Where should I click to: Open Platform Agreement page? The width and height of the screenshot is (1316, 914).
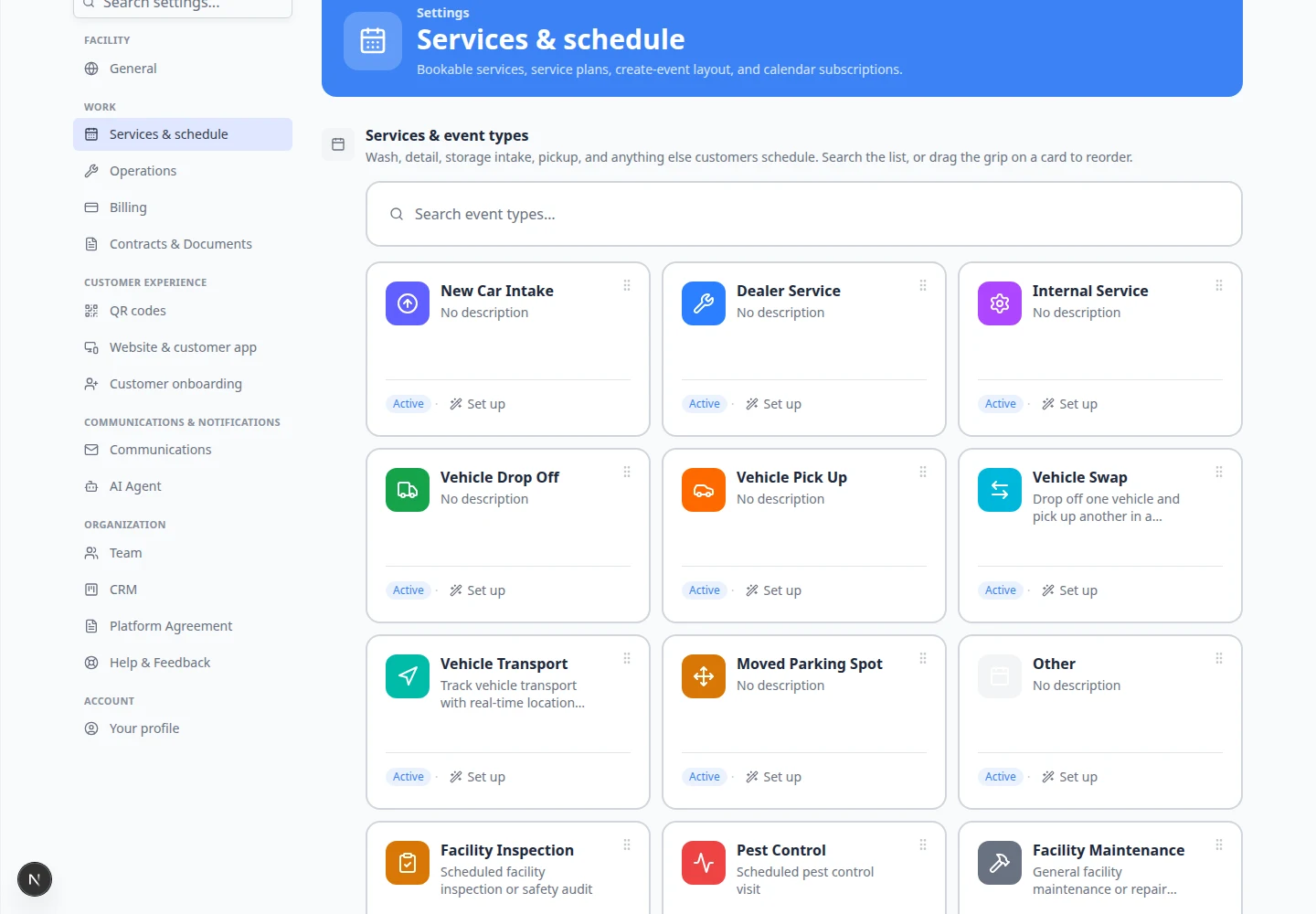(183, 626)
